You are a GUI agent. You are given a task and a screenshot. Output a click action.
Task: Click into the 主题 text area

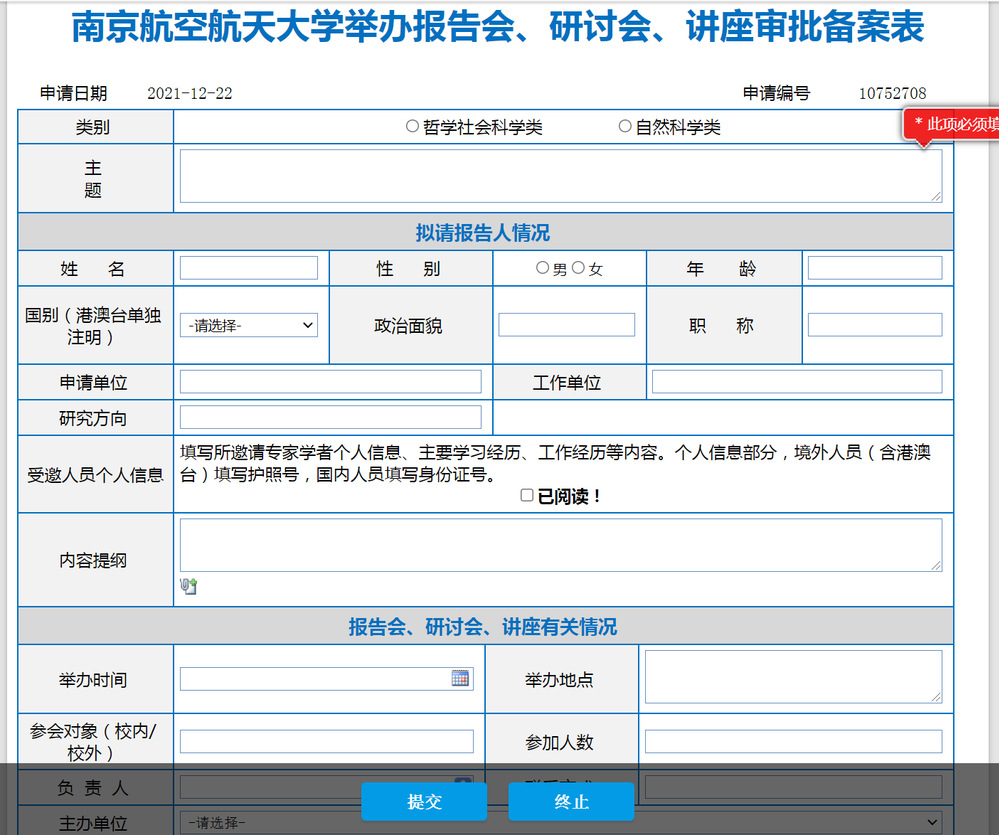[x=560, y=176]
